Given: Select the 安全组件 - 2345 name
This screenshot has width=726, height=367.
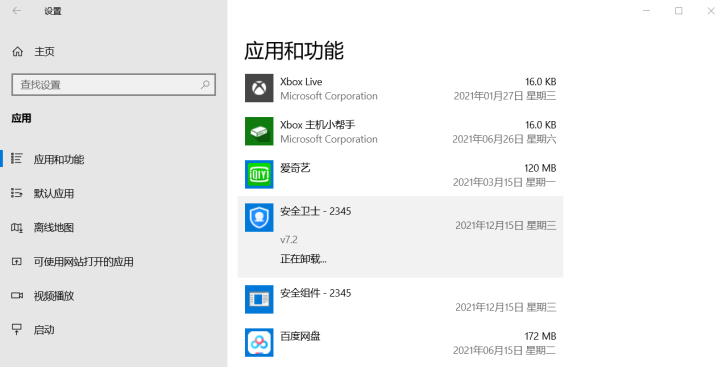Looking at the screenshot, I should pyautogui.click(x=316, y=293).
